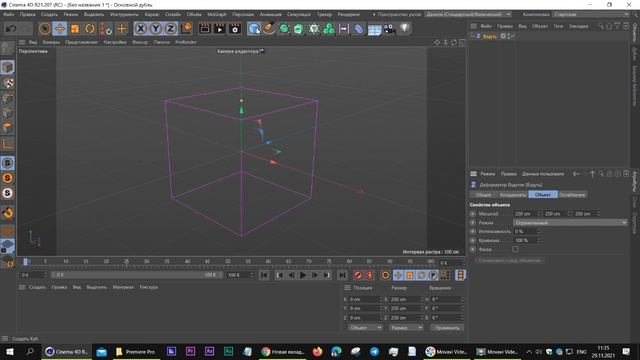This screenshot has height=360, width=640.
Task: Open viewport Камеры menu
Action: pos(51,42)
